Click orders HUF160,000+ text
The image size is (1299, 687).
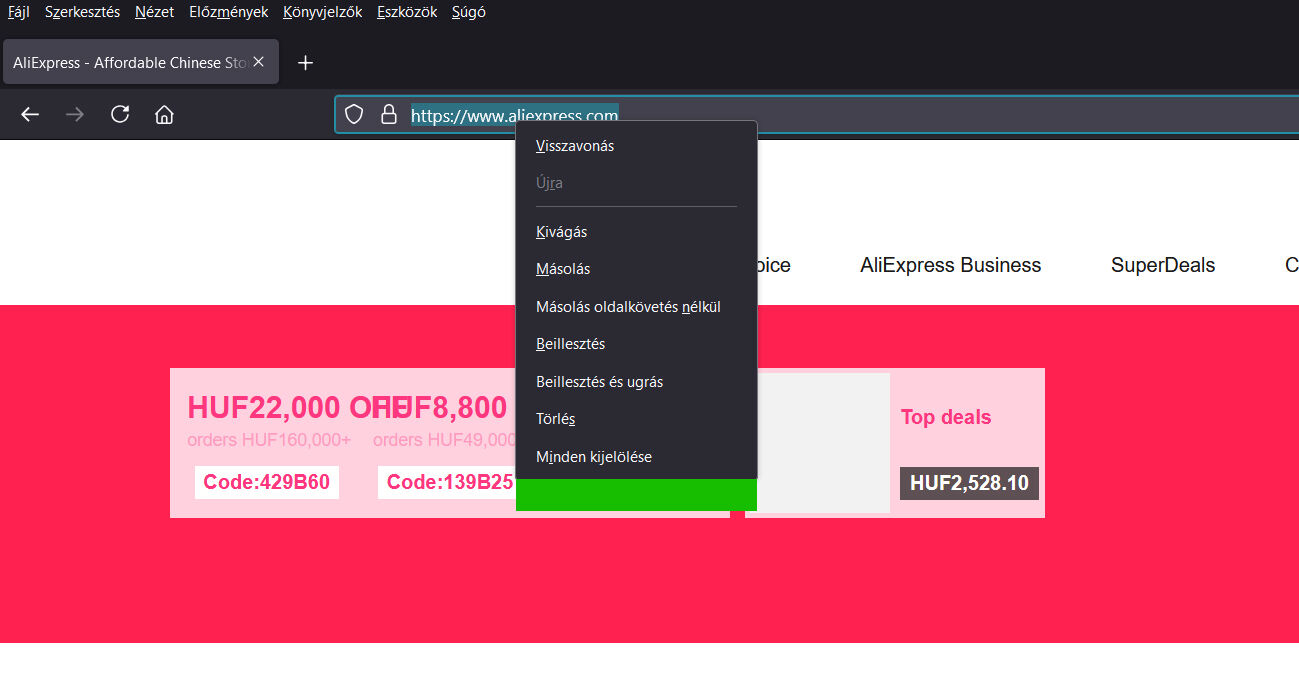click(x=269, y=440)
